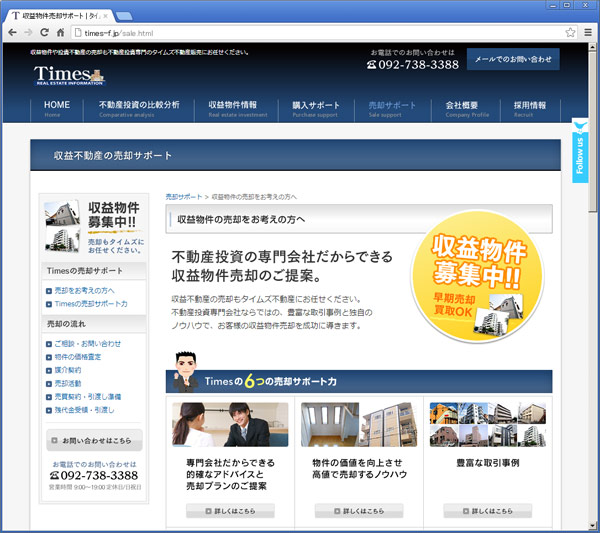Open 会社概要 navigation item
The width and height of the screenshot is (600, 533).
pos(466,109)
